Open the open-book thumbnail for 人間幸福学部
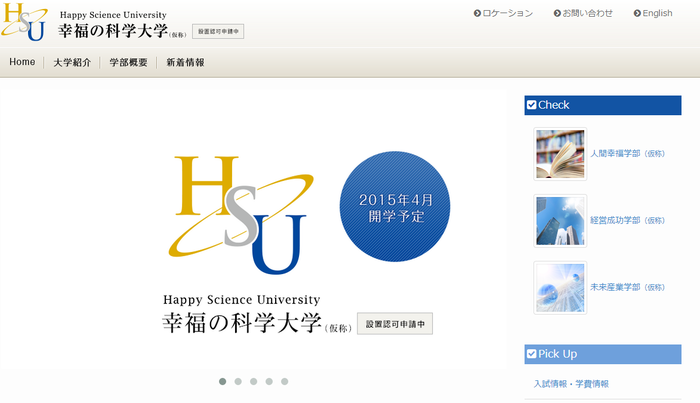 click(x=560, y=154)
